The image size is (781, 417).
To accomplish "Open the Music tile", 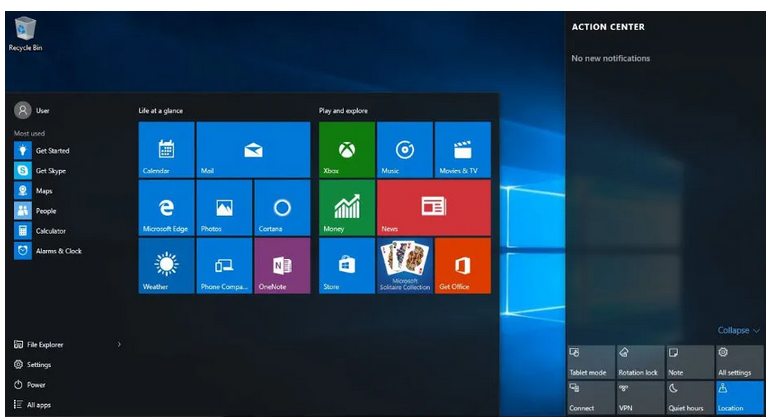I will point(404,149).
